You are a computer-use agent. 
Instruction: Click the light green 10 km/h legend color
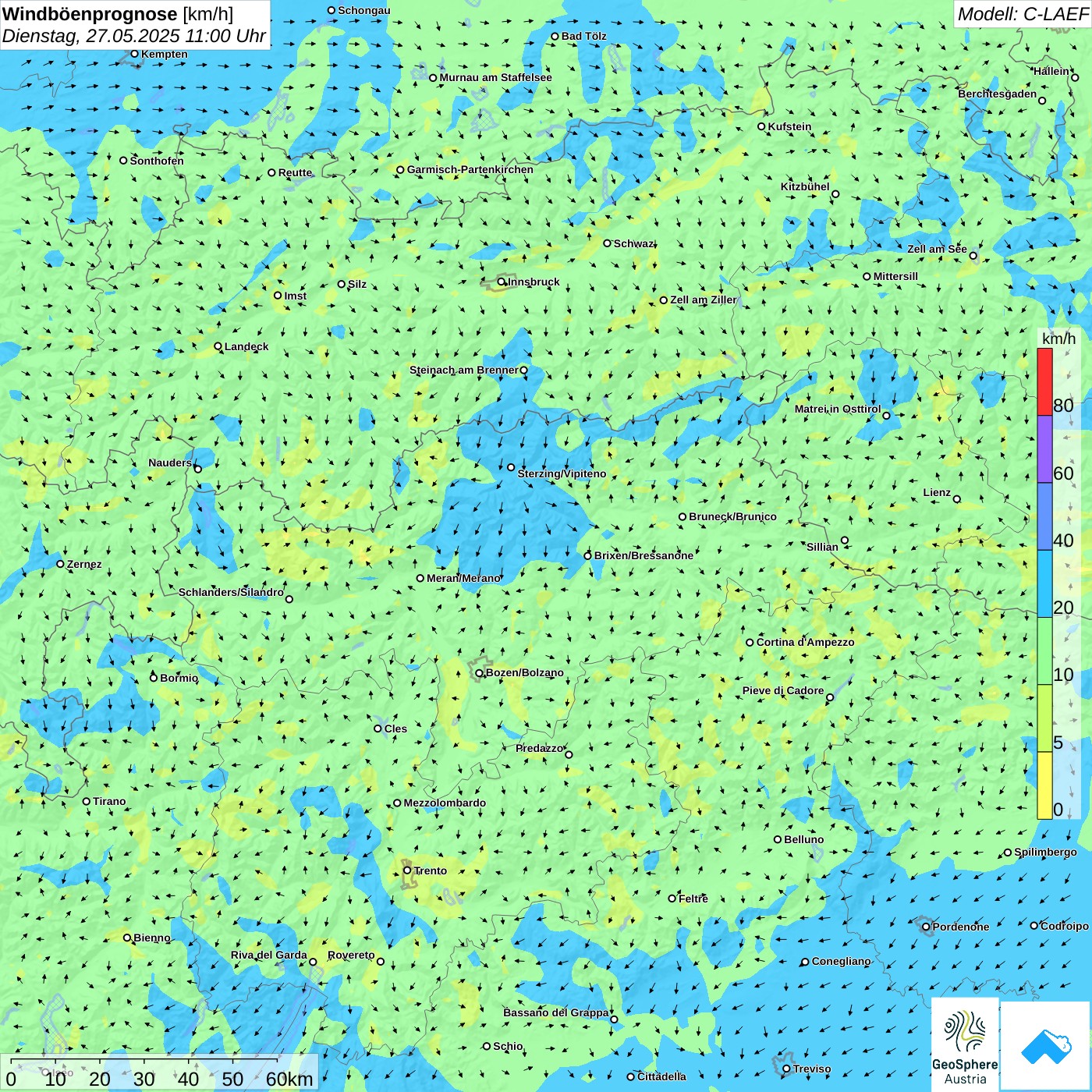click(x=1044, y=651)
